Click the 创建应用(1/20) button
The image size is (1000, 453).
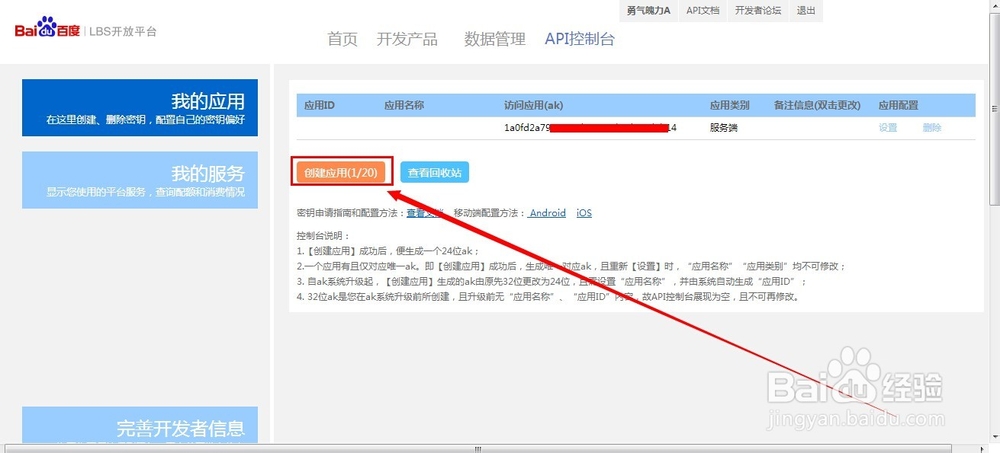[x=341, y=172]
